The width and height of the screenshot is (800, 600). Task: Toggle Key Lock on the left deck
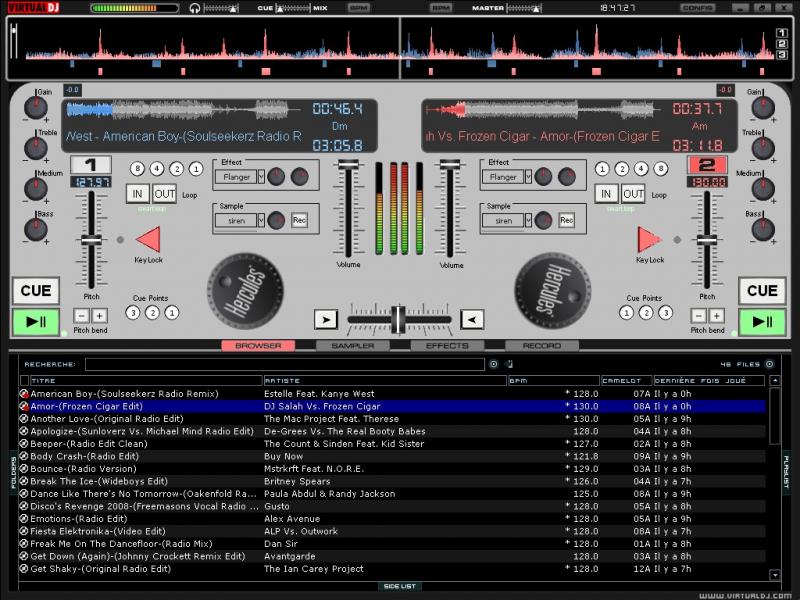(148, 239)
